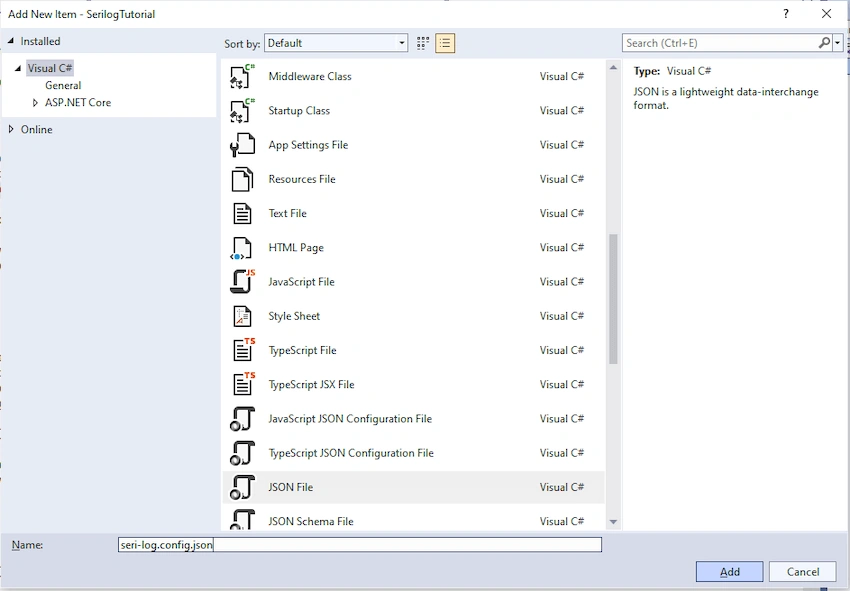Screen dimensions: 850x591
Task: Select the Middleware Class template icon
Action: point(242,76)
